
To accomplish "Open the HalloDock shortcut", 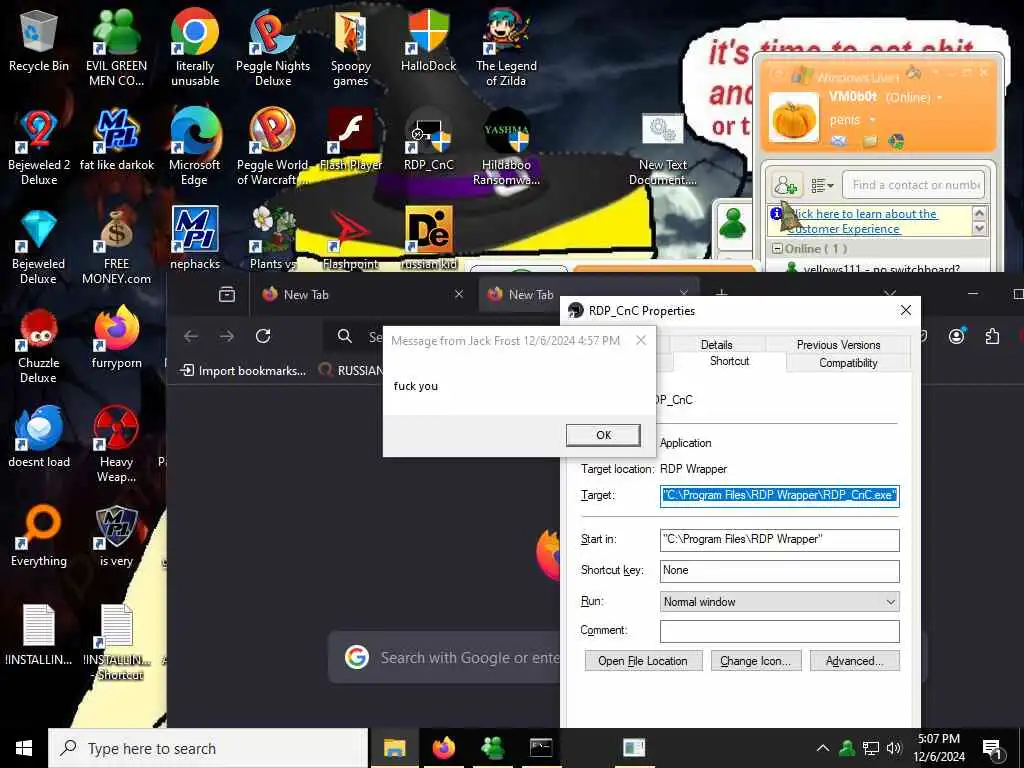I will 428,40.
